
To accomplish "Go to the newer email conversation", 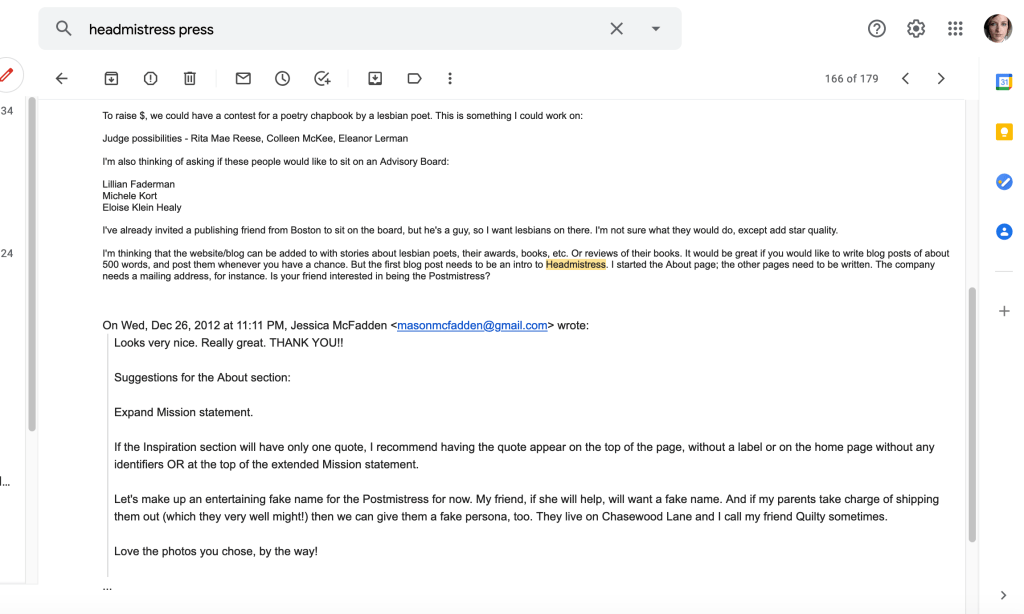I will tap(905, 78).
